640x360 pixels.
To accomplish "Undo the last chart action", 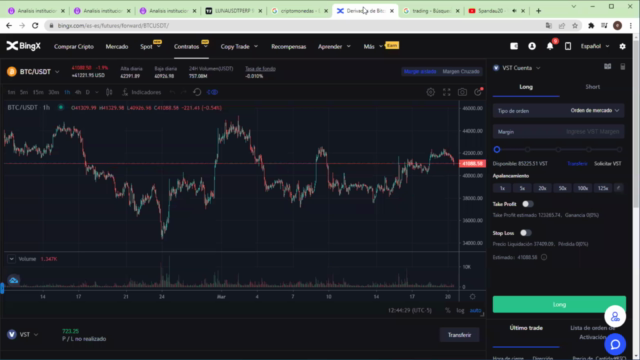I will pyautogui.click(x=172, y=92).
